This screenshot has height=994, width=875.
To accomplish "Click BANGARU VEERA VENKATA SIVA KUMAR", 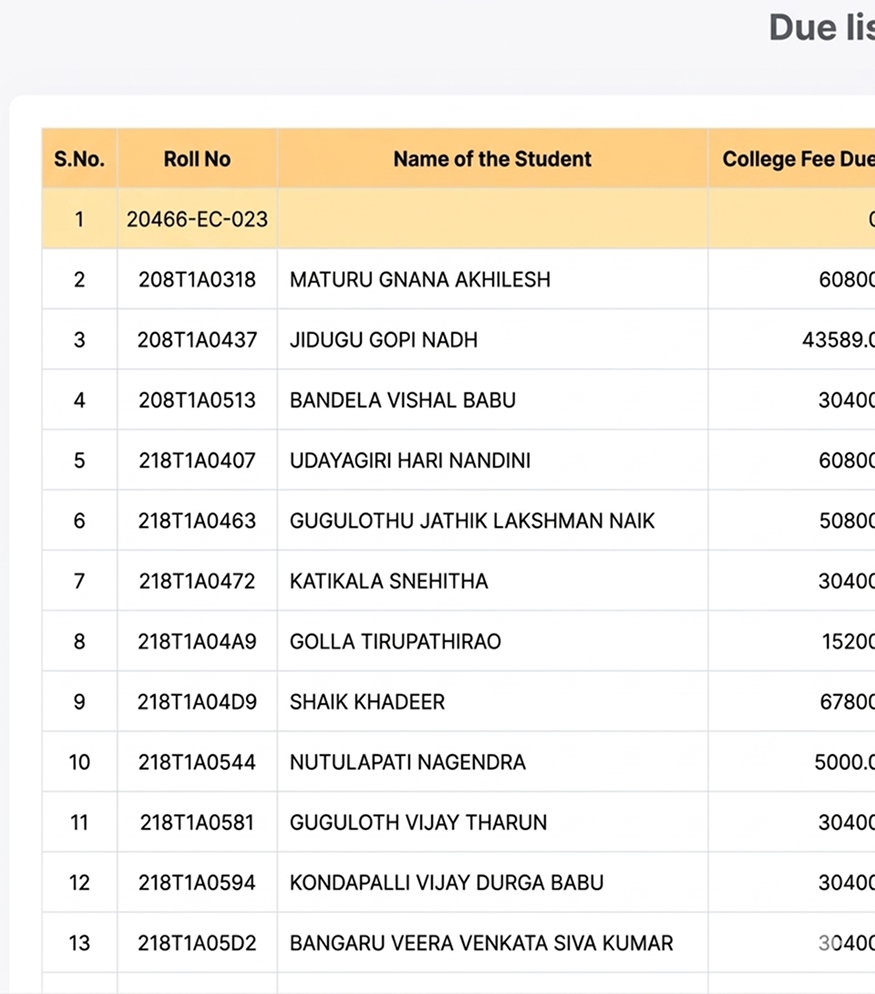I will pyautogui.click(x=481, y=943).
